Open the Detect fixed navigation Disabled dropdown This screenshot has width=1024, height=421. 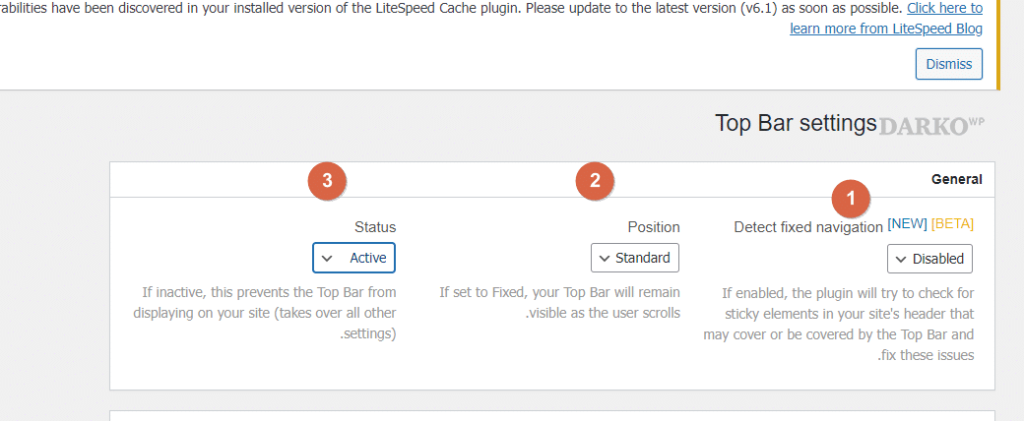929,258
